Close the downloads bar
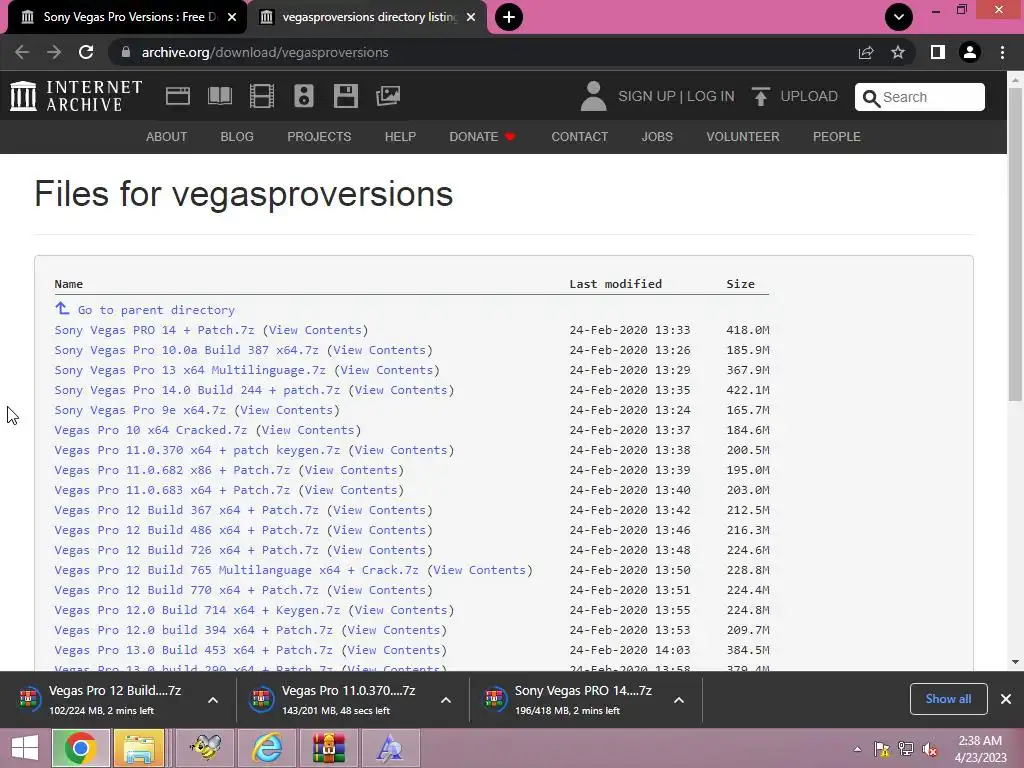This screenshot has height=768, width=1024. pyautogui.click(x=1006, y=699)
